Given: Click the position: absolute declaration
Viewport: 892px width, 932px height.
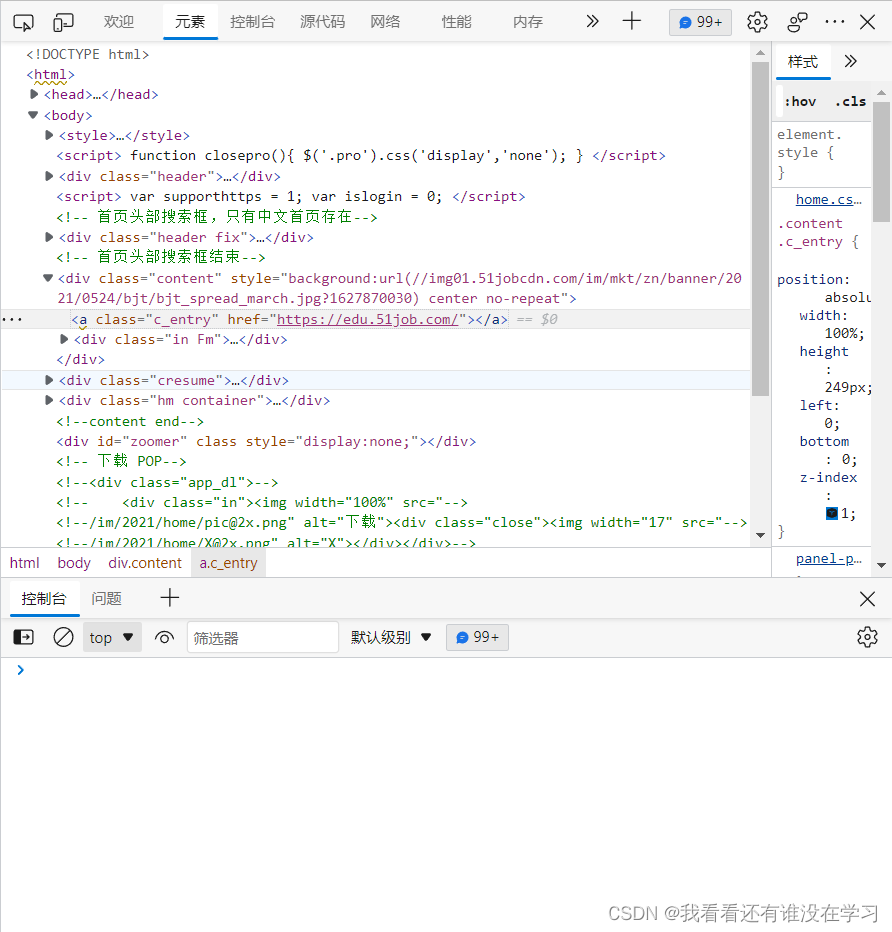Looking at the screenshot, I should point(824,288).
